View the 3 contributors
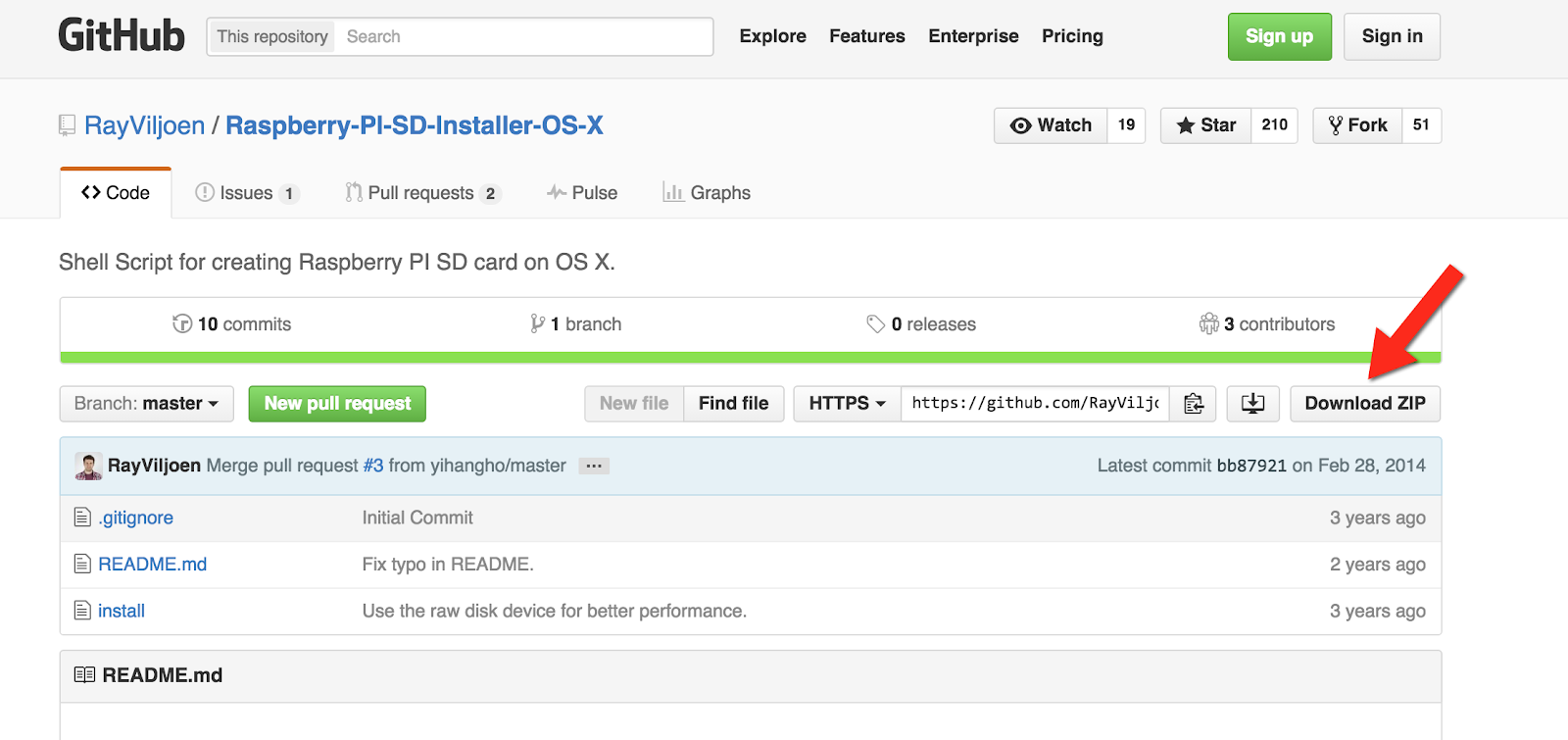Screen dimensions: 1568x740 click(x=1267, y=324)
